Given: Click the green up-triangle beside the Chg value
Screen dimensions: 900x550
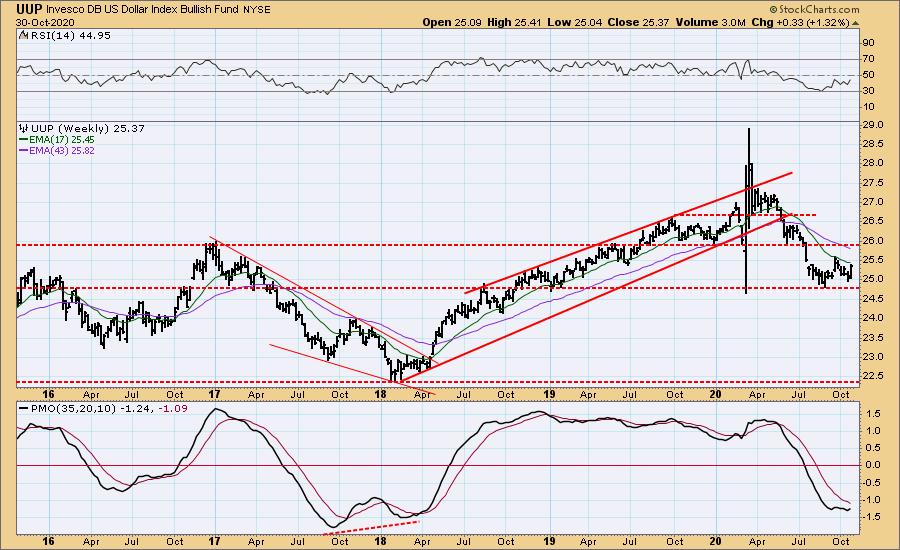Looking at the screenshot, I should pos(856,23).
